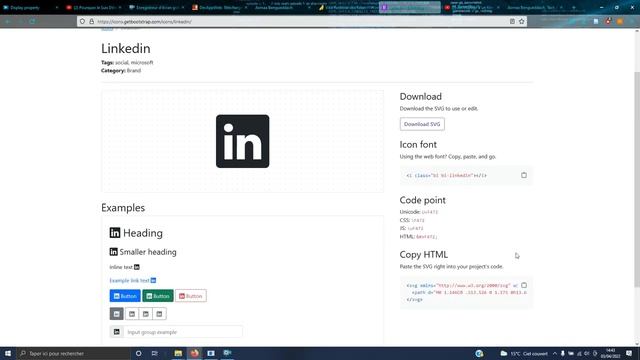The height and width of the screenshot is (360, 640).
Task: Click the browser URL address bar
Action: (x=301, y=21)
